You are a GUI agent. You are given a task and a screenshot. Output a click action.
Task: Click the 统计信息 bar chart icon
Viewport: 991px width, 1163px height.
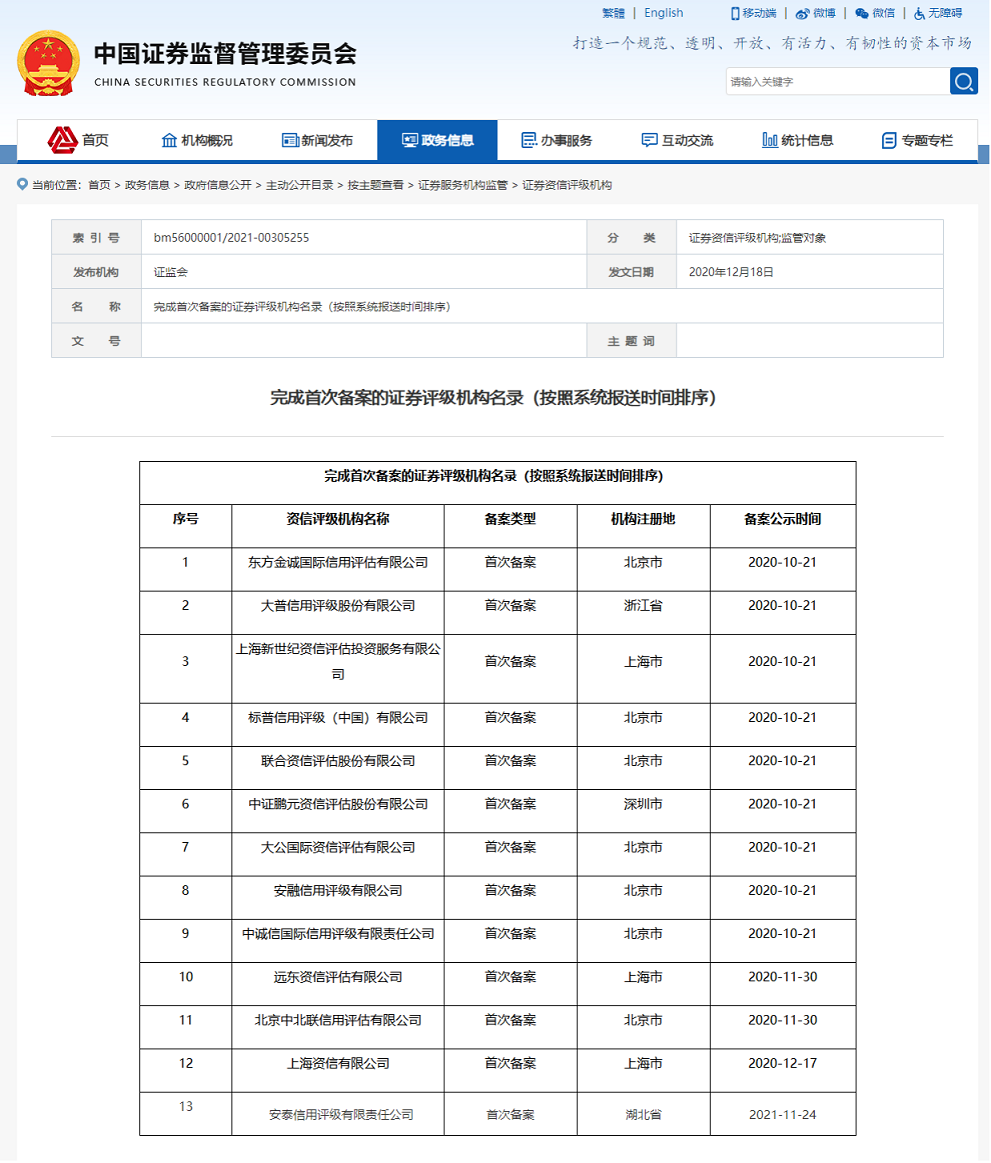[x=770, y=140]
